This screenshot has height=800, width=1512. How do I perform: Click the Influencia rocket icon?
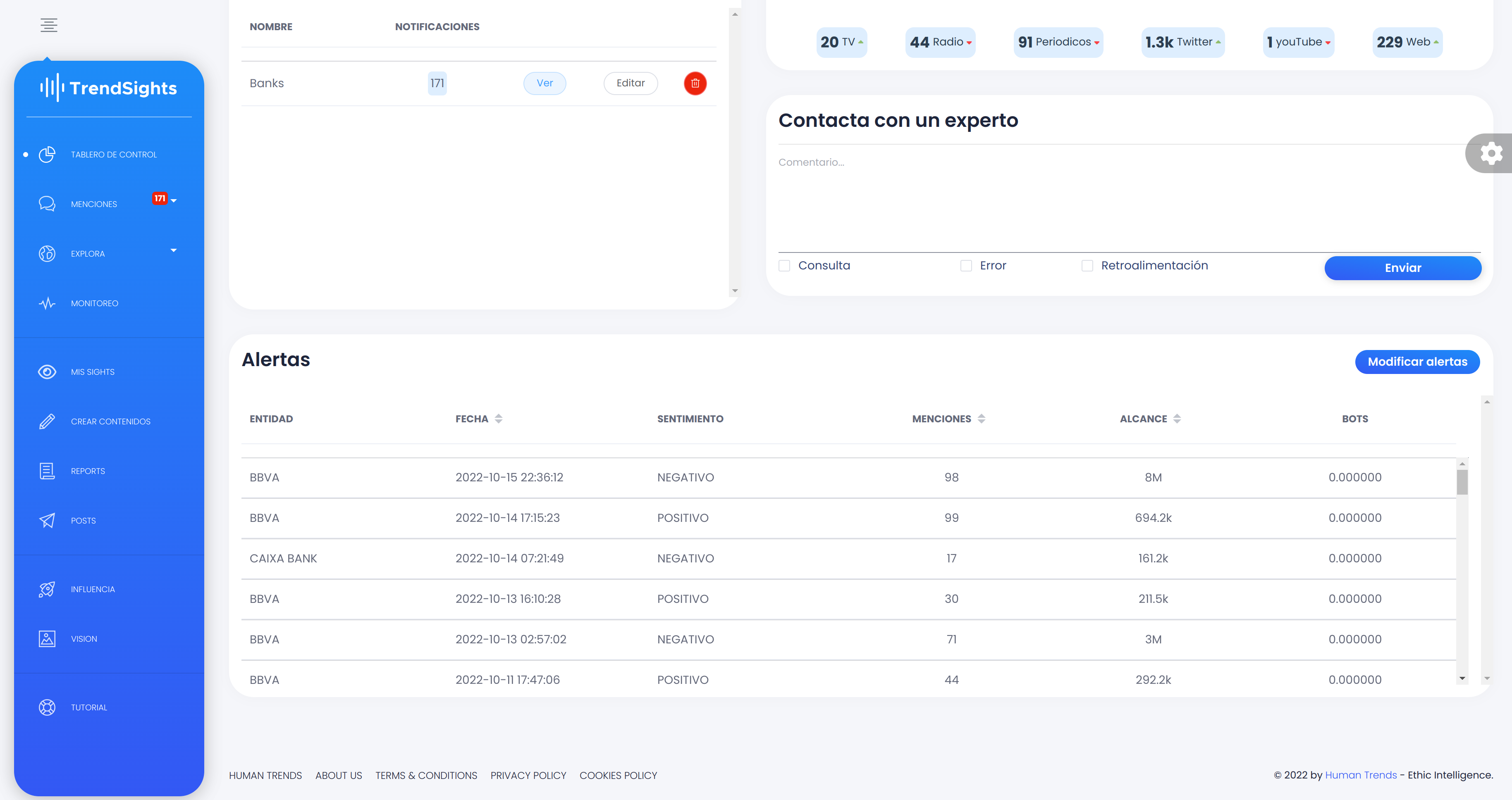tap(47, 589)
